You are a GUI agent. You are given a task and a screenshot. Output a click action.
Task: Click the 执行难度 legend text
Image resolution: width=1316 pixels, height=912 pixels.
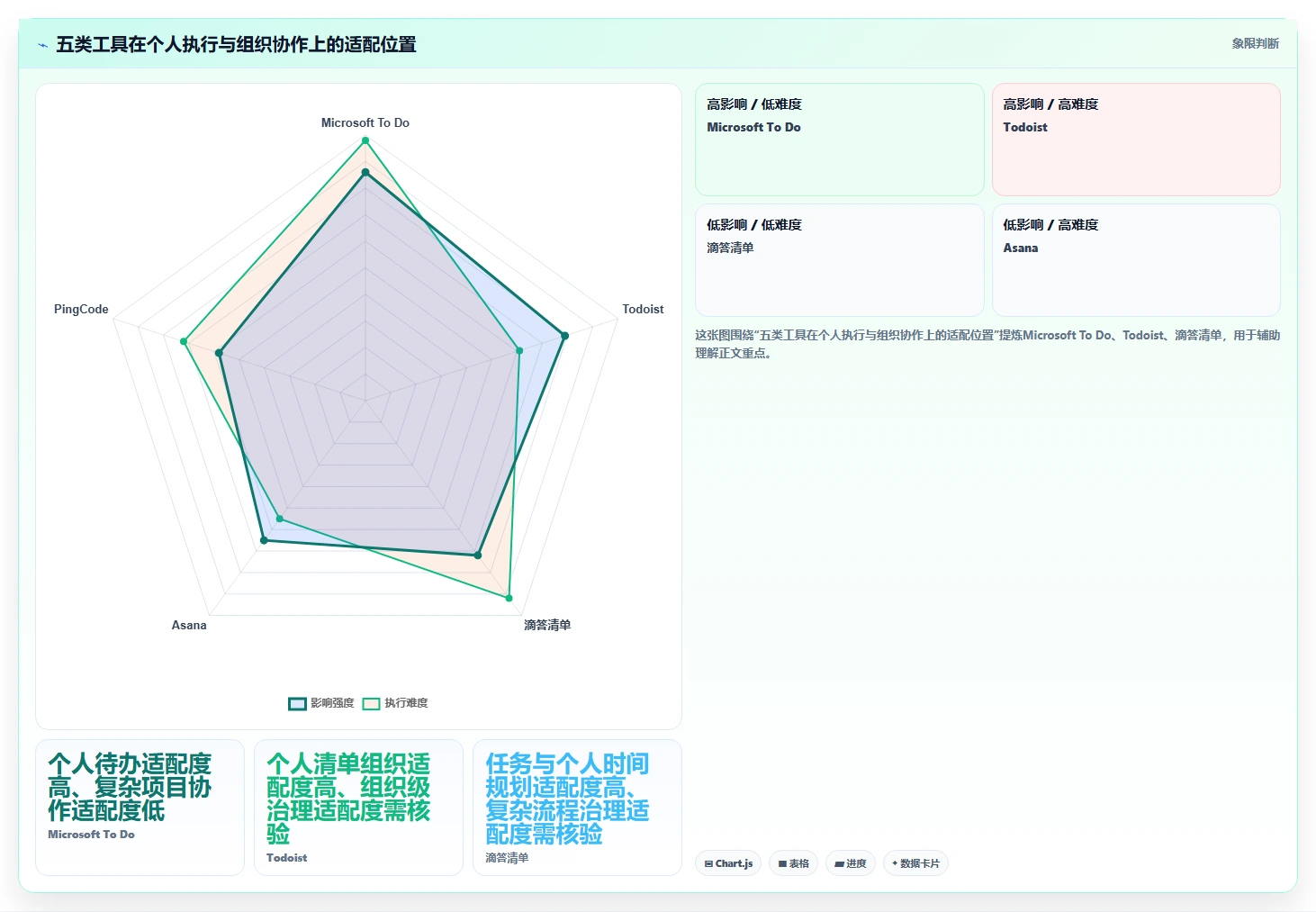click(x=406, y=703)
